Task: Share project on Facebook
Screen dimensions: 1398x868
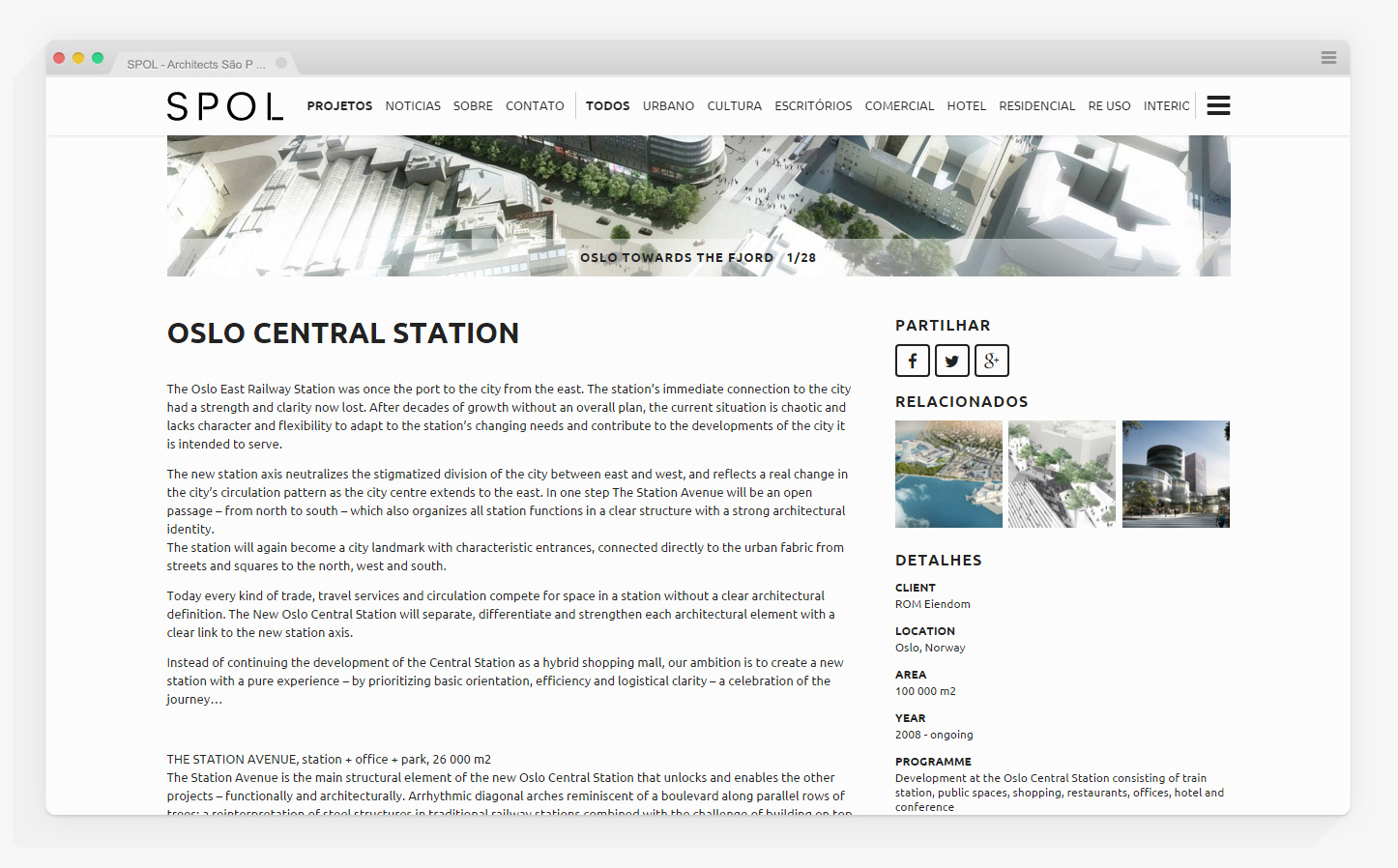Action: click(x=912, y=361)
